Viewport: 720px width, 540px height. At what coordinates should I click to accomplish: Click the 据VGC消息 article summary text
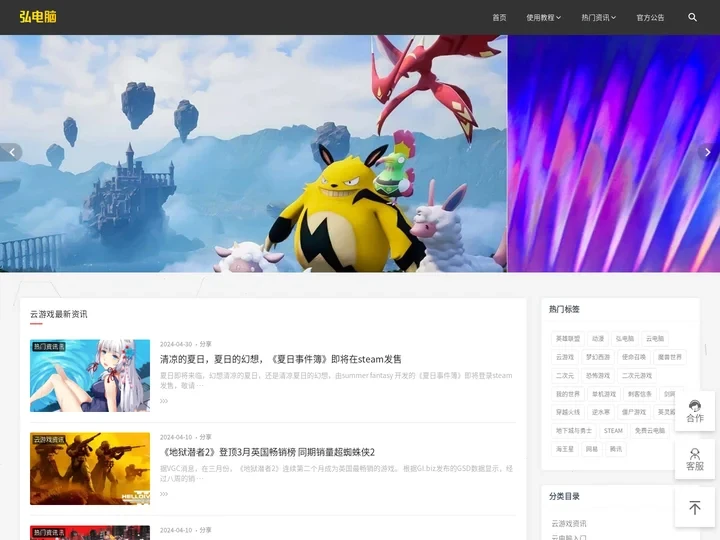coord(336,473)
